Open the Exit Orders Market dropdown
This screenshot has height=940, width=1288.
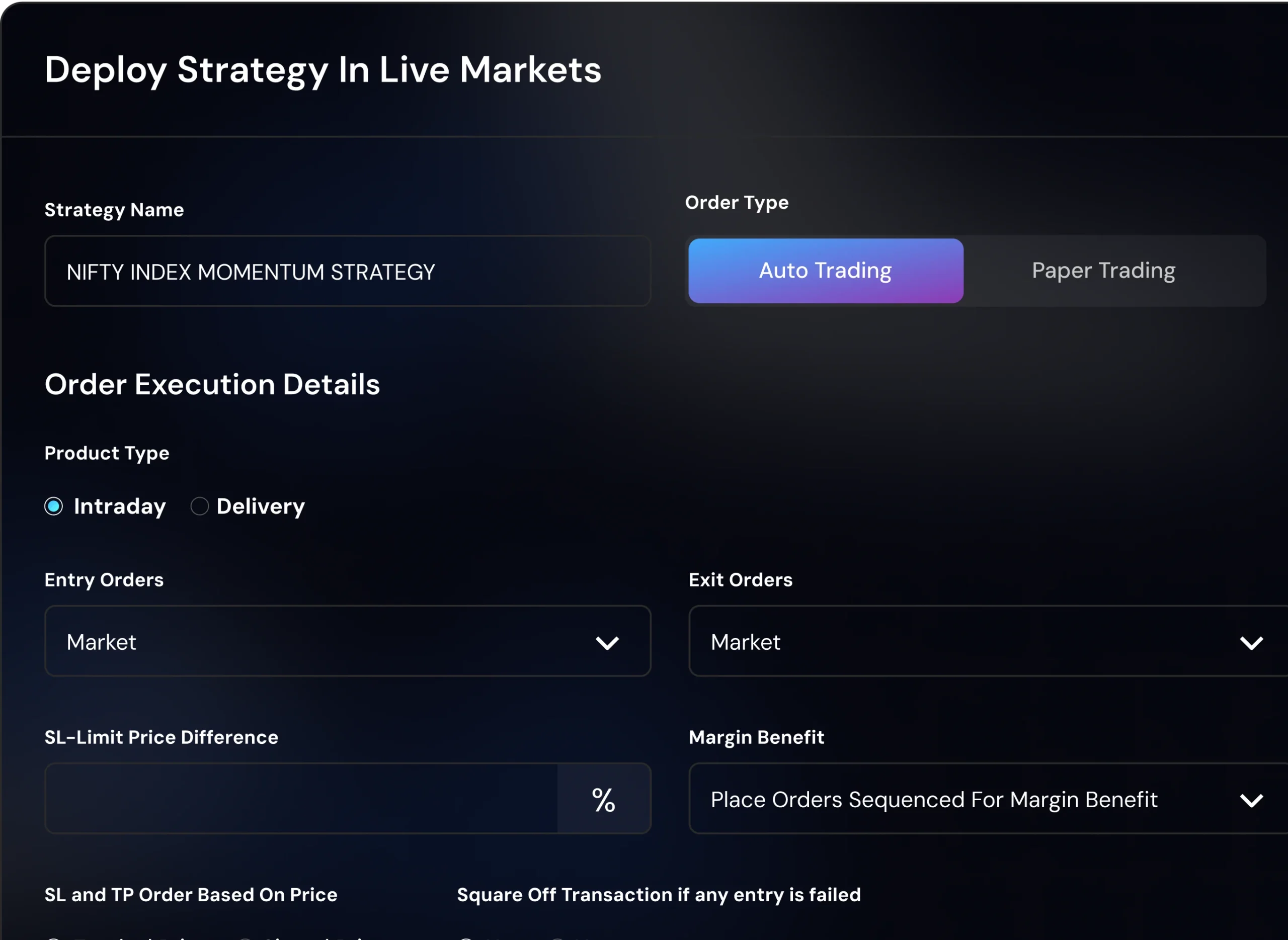tap(968, 641)
